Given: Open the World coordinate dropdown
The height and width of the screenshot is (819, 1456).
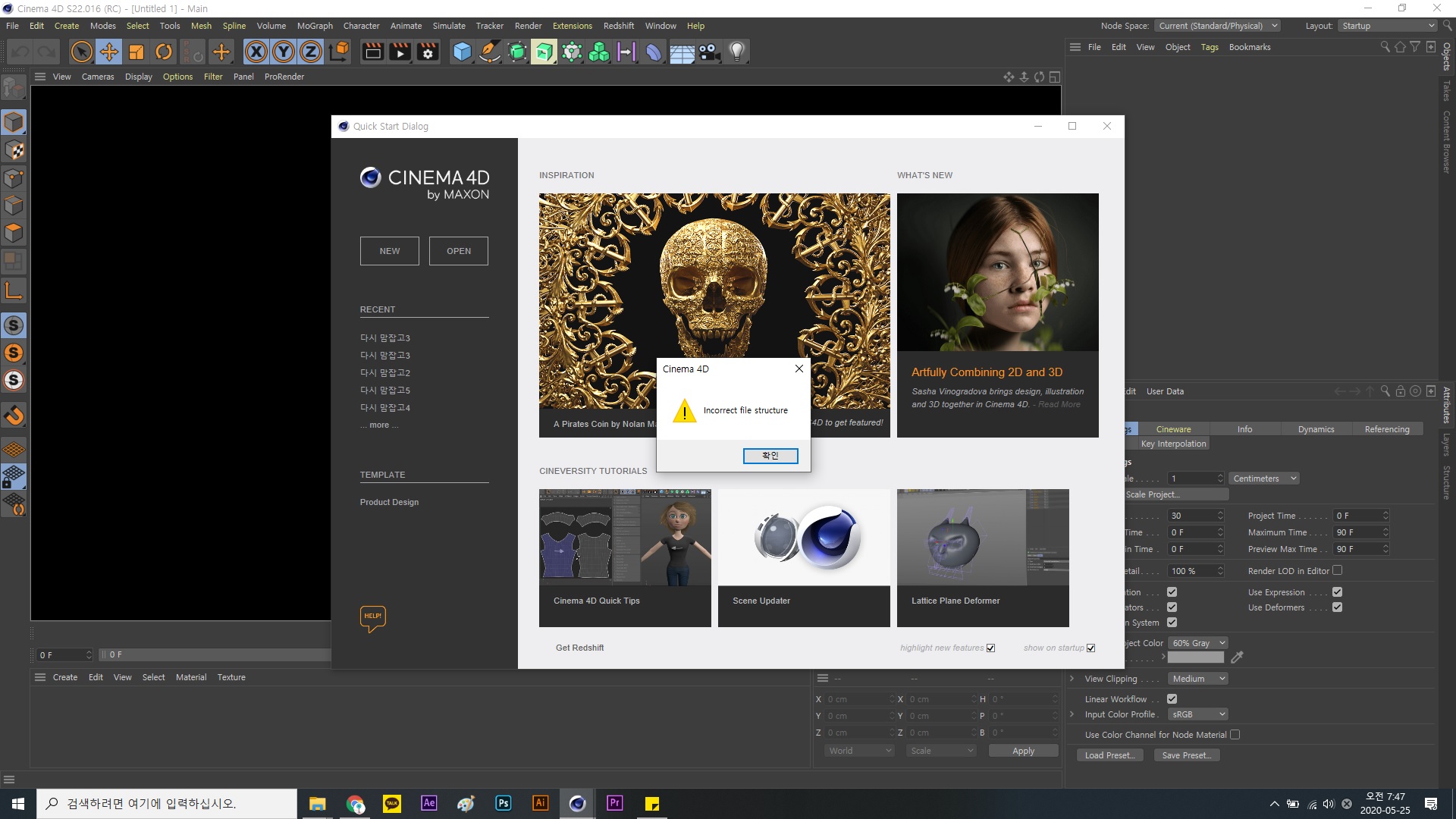Looking at the screenshot, I should pyautogui.click(x=859, y=751).
